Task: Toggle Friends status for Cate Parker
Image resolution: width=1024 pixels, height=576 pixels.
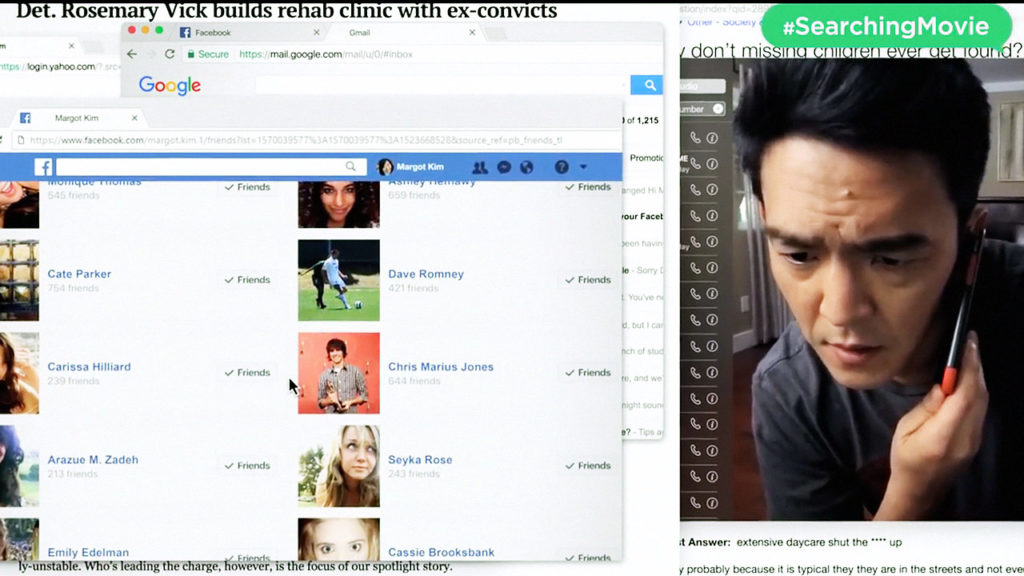Action: [x=248, y=280]
